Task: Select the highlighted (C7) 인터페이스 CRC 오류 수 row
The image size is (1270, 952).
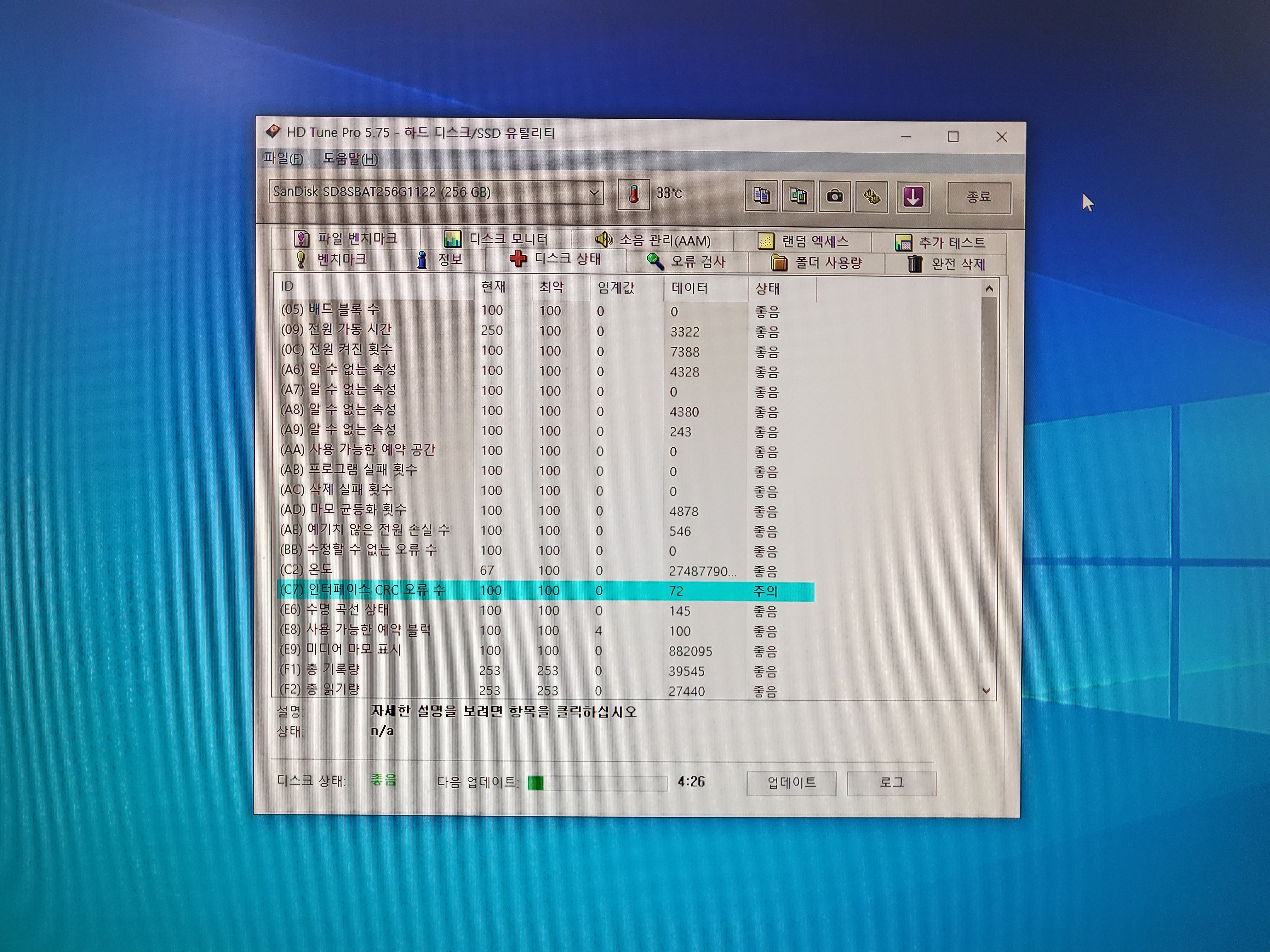Action: (546, 591)
